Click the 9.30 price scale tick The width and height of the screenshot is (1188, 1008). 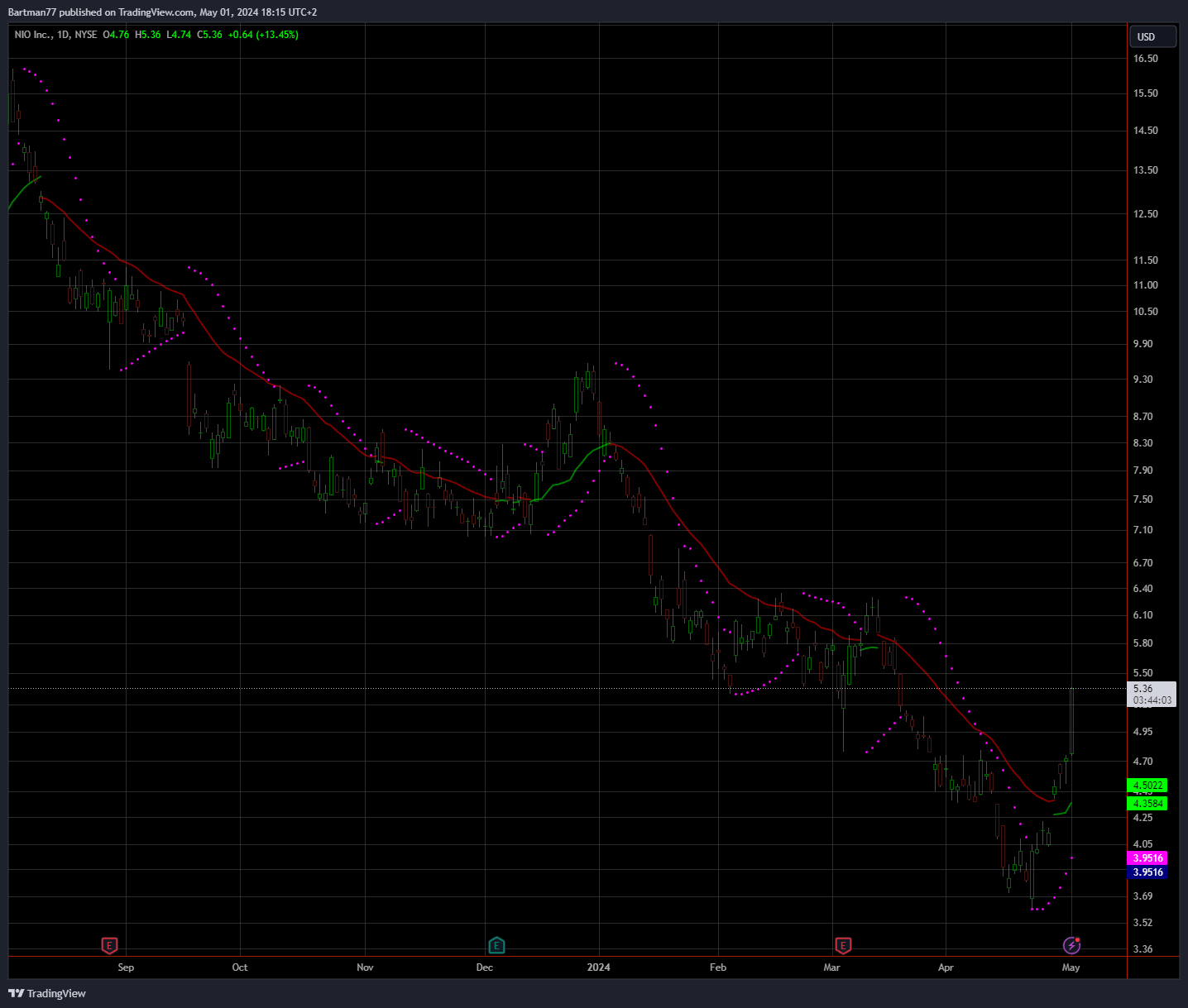[1143, 380]
